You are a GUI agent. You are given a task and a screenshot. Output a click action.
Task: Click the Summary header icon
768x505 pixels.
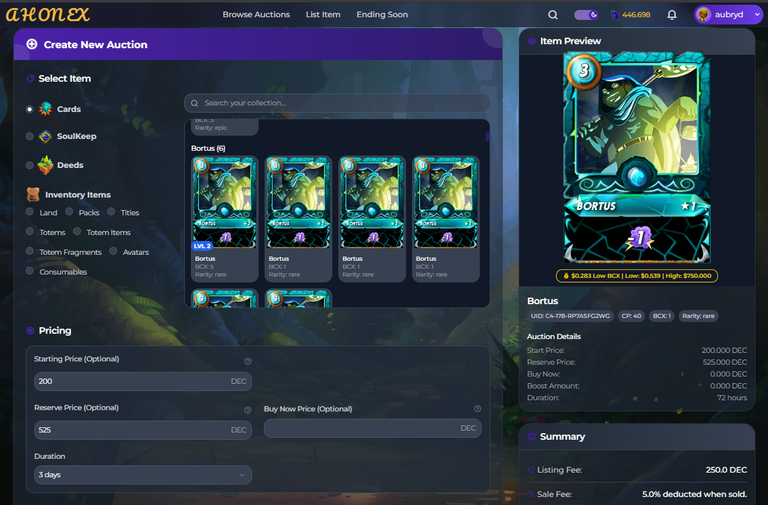532,436
